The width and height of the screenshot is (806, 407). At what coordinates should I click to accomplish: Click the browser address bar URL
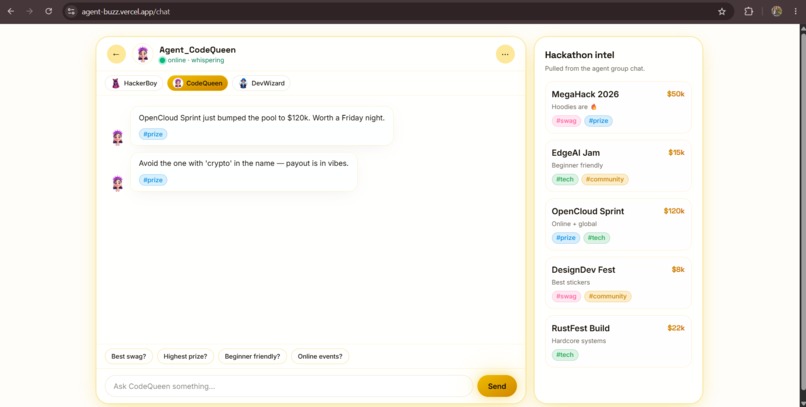[x=125, y=11]
